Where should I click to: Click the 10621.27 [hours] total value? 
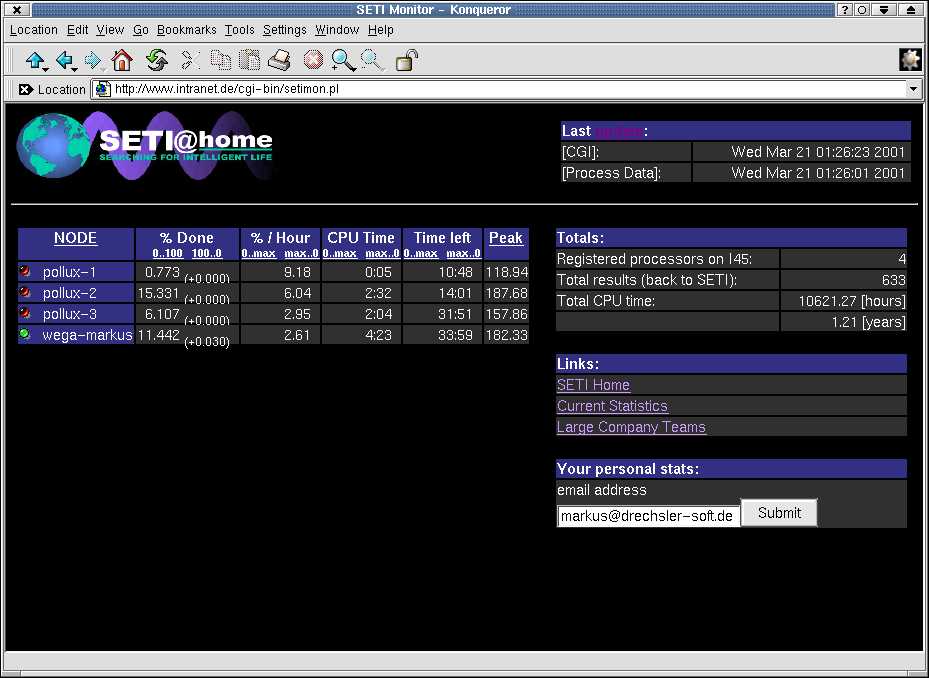852,300
